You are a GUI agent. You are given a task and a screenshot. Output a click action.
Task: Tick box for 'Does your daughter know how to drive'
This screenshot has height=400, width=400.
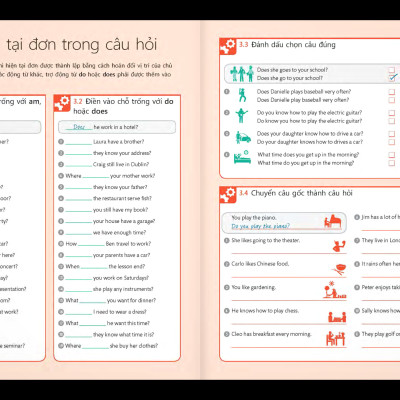(392, 134)
